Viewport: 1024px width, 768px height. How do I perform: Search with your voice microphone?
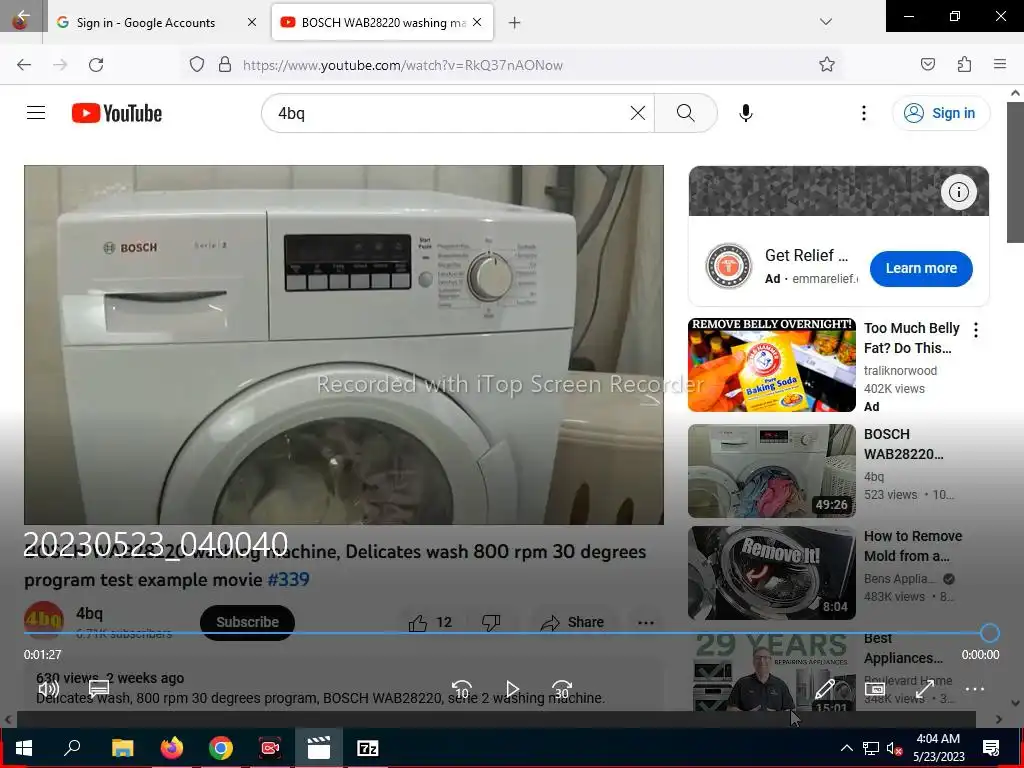(x=746, y=113)
